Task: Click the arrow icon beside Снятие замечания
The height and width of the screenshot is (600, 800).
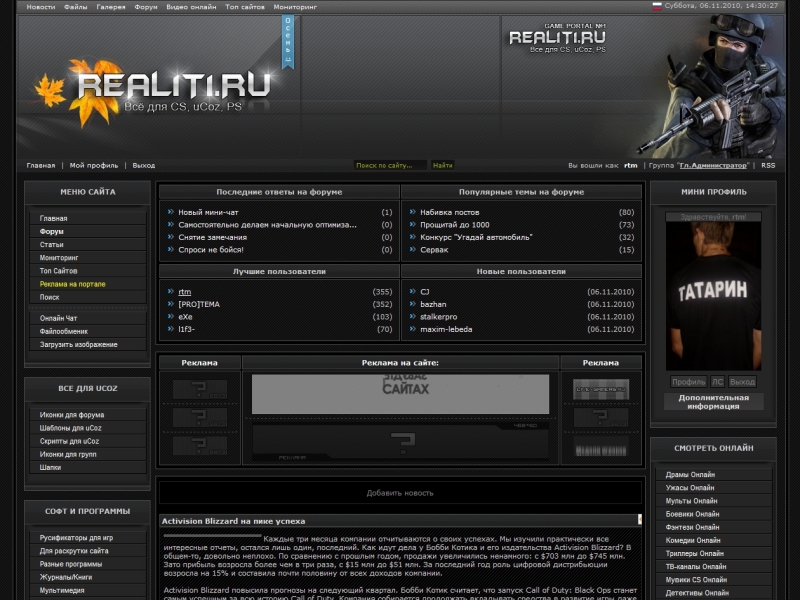Action: coord(170,237)
